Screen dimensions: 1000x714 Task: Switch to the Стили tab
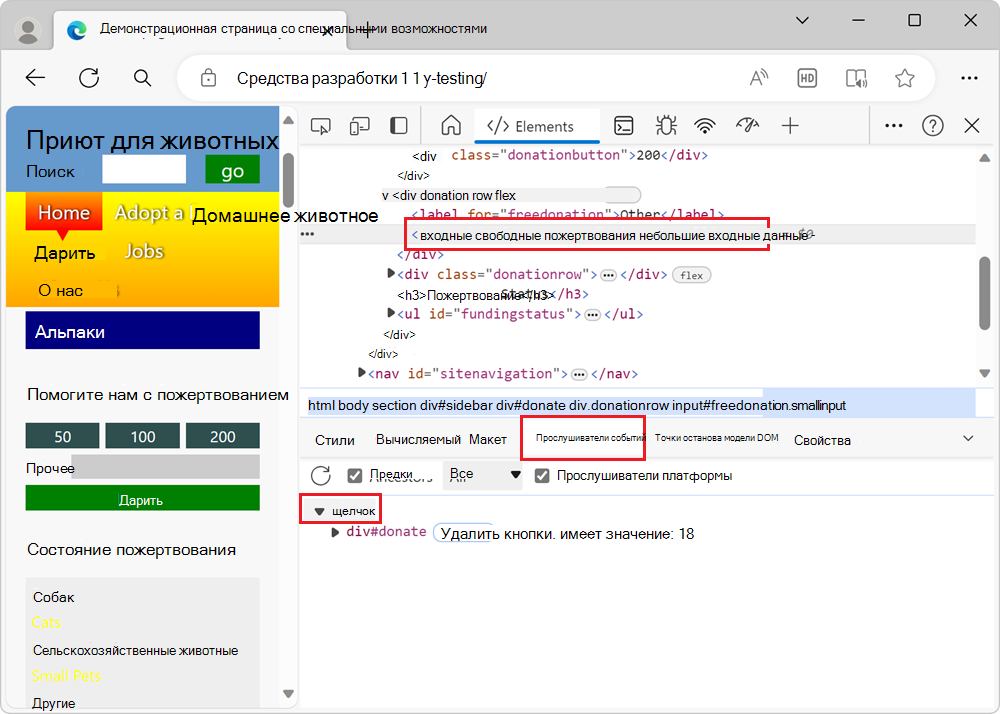pos(335,439)
